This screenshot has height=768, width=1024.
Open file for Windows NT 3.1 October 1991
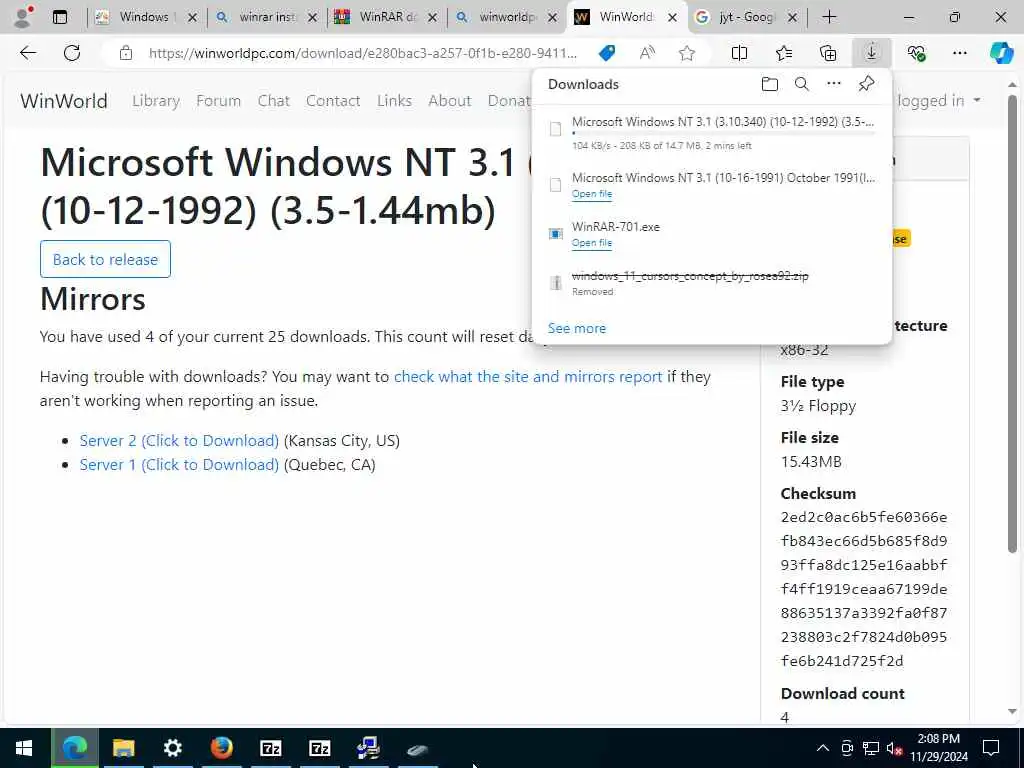[x=592, y=194]
